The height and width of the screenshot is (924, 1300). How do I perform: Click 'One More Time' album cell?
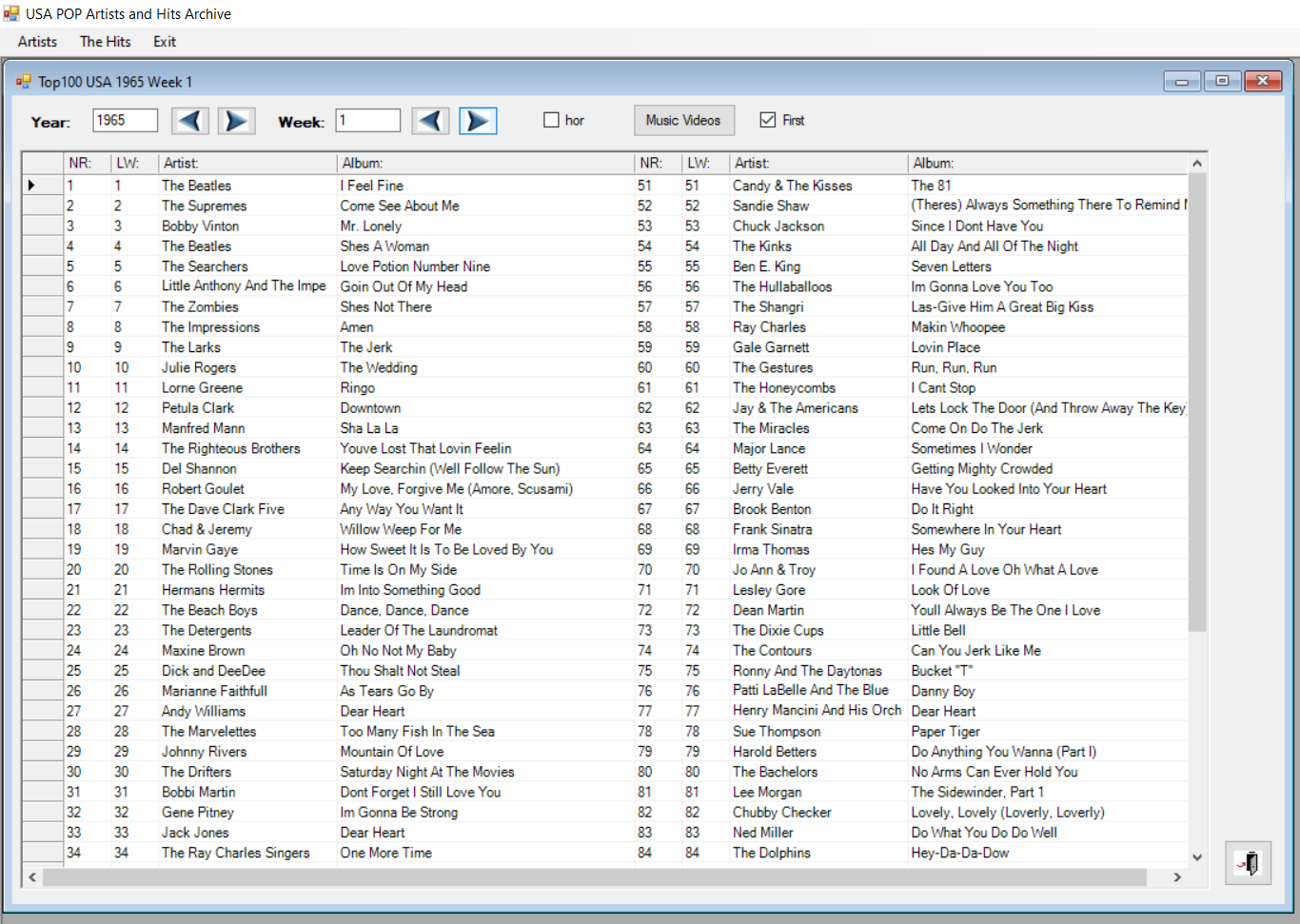pos(485,853)
